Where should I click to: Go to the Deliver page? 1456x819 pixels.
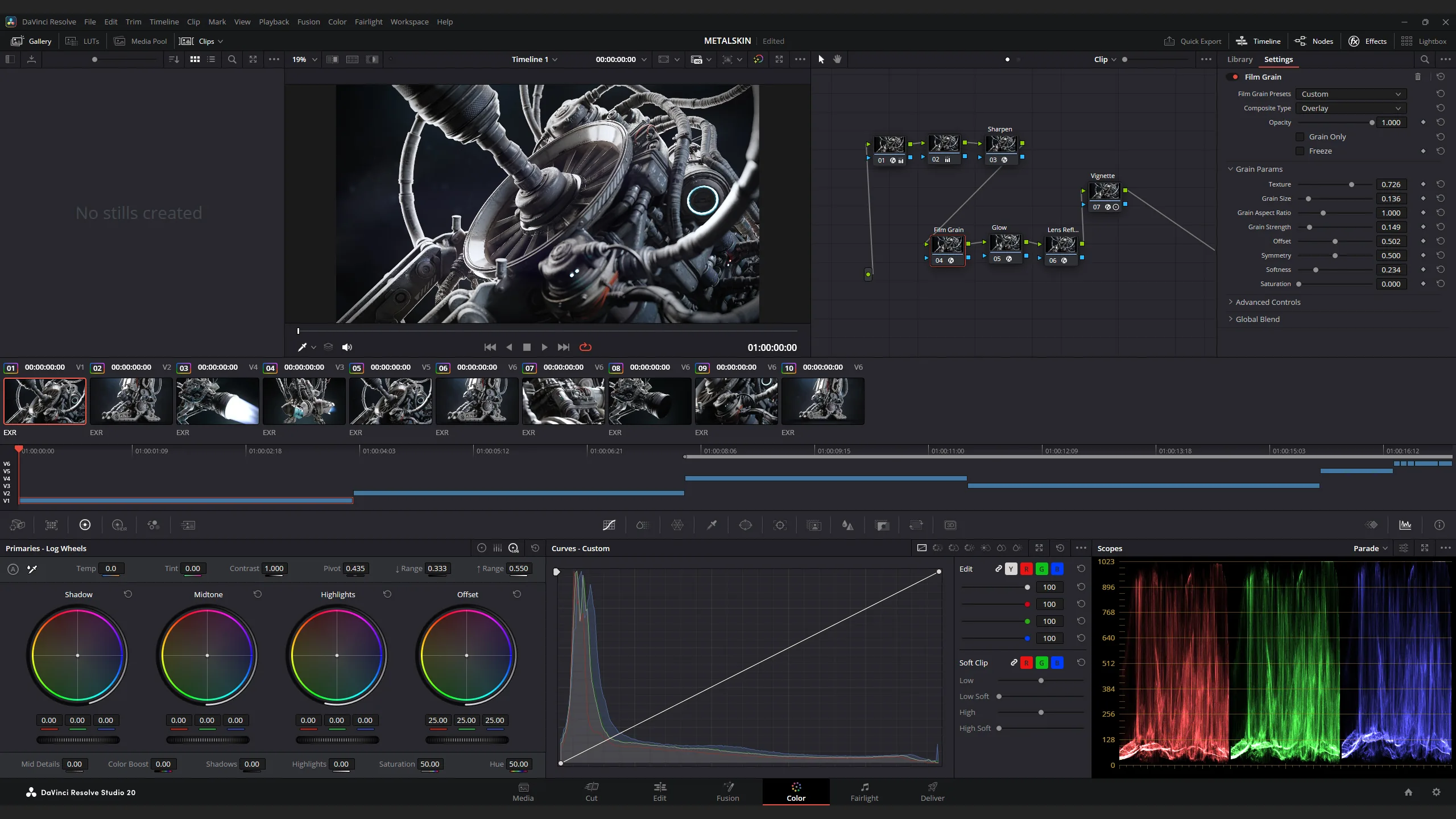click(x=932, y=792)
